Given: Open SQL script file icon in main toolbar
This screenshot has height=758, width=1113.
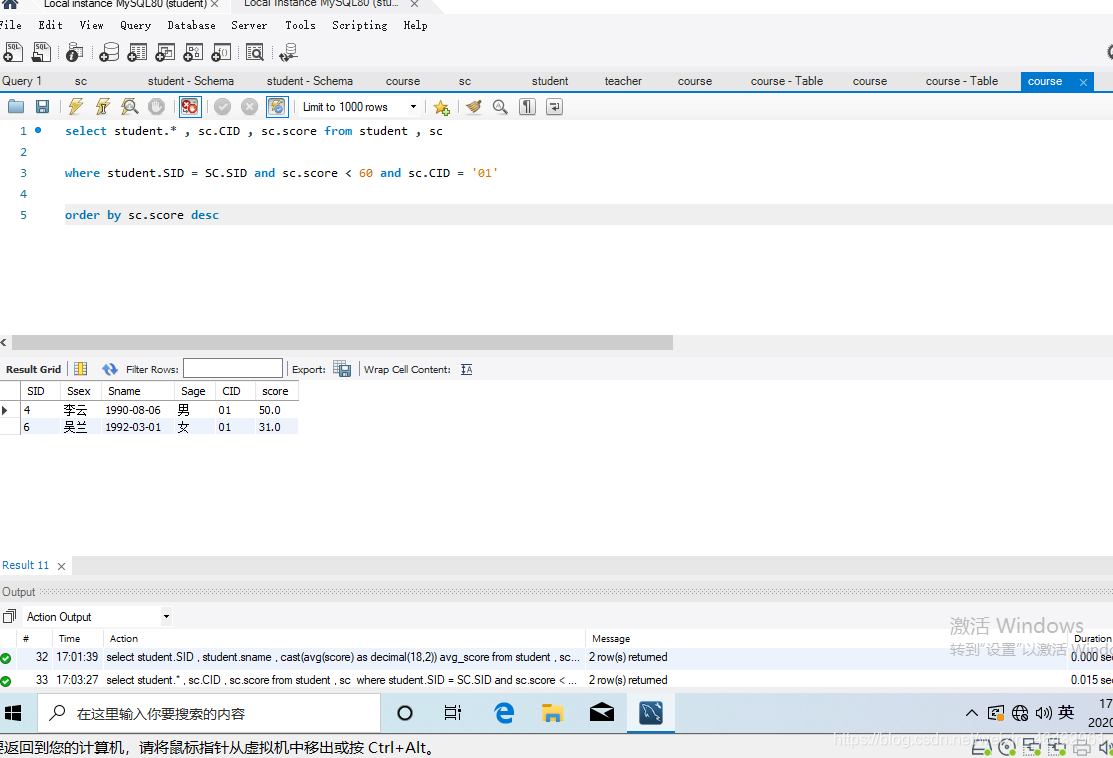Looking at the screenshot, I should [x=41, y=52].
